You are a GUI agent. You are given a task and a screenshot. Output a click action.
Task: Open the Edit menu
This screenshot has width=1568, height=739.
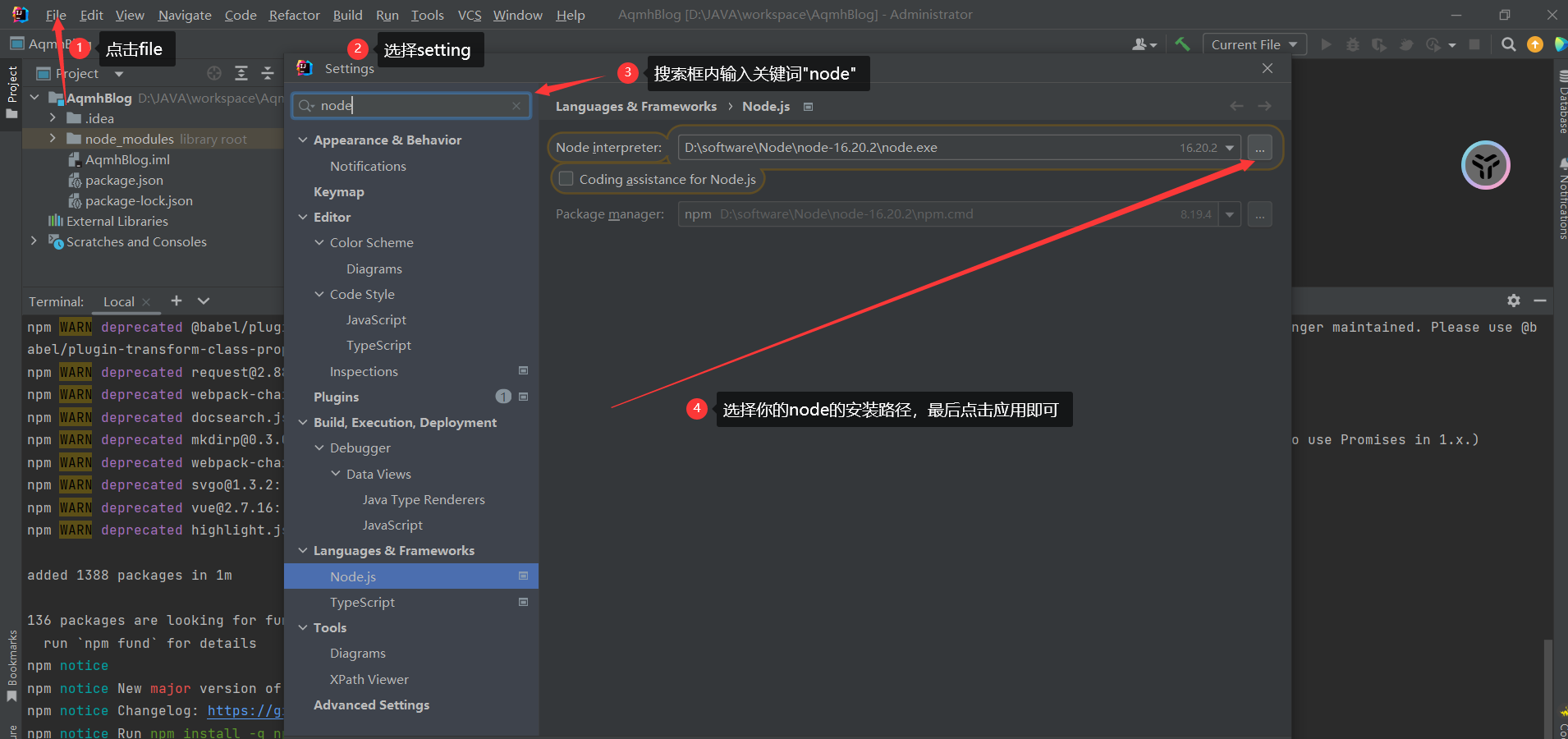coord(91,15)
